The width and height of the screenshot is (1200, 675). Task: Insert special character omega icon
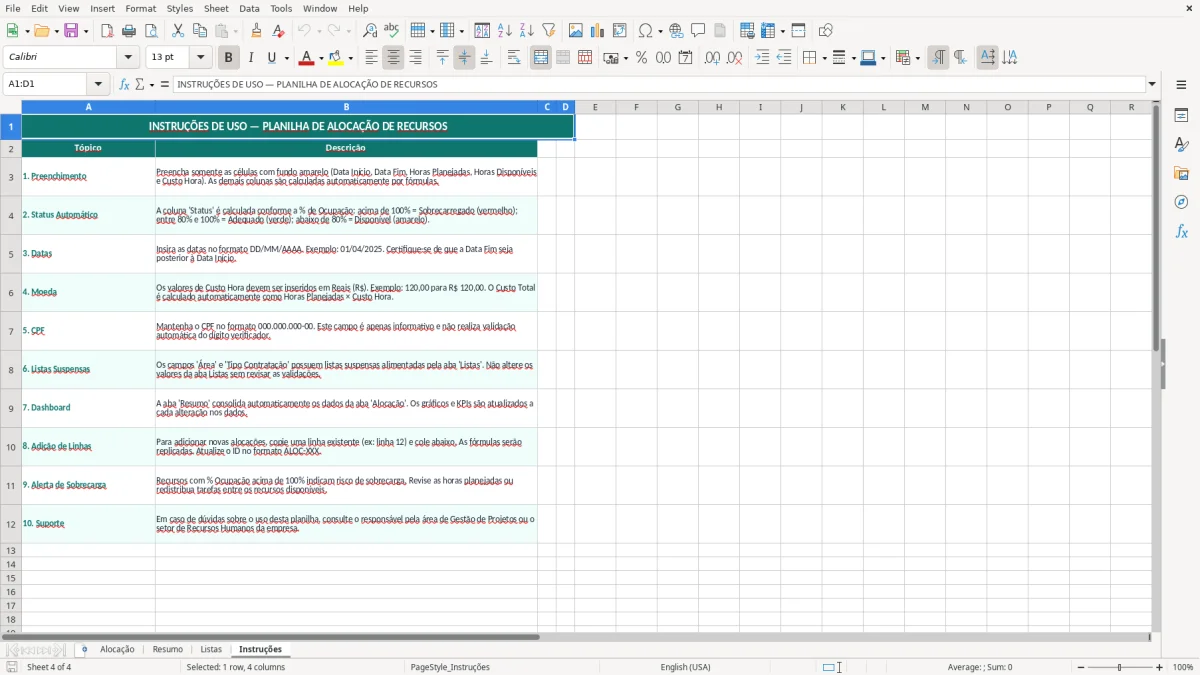[645, 31]
